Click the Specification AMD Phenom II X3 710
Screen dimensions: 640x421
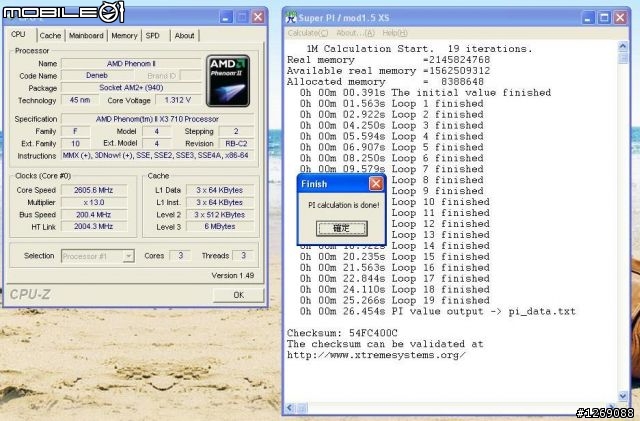[157, 119]
